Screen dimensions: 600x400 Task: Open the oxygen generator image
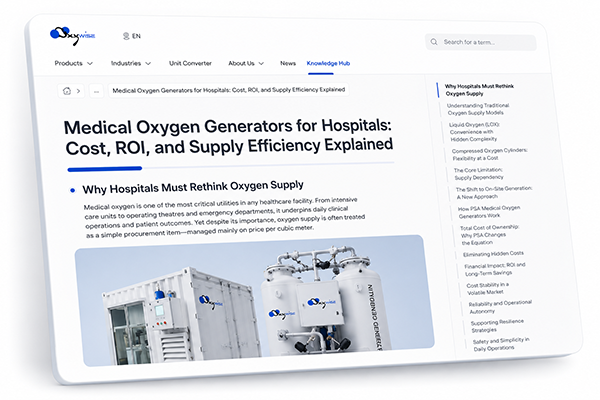point(254,300)
